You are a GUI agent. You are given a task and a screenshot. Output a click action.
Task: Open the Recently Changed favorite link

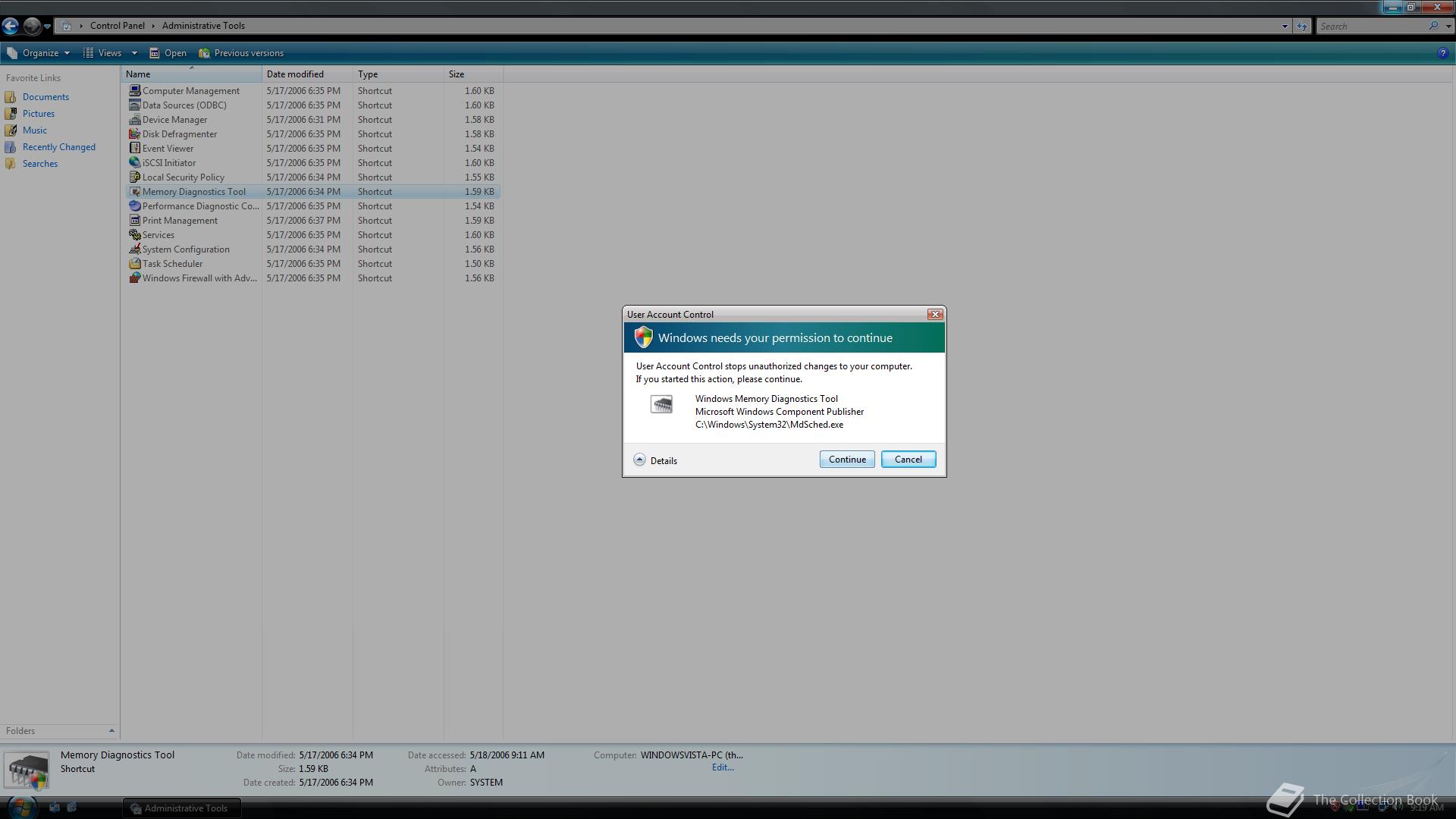pyautogui.click(x=58, y=147)
